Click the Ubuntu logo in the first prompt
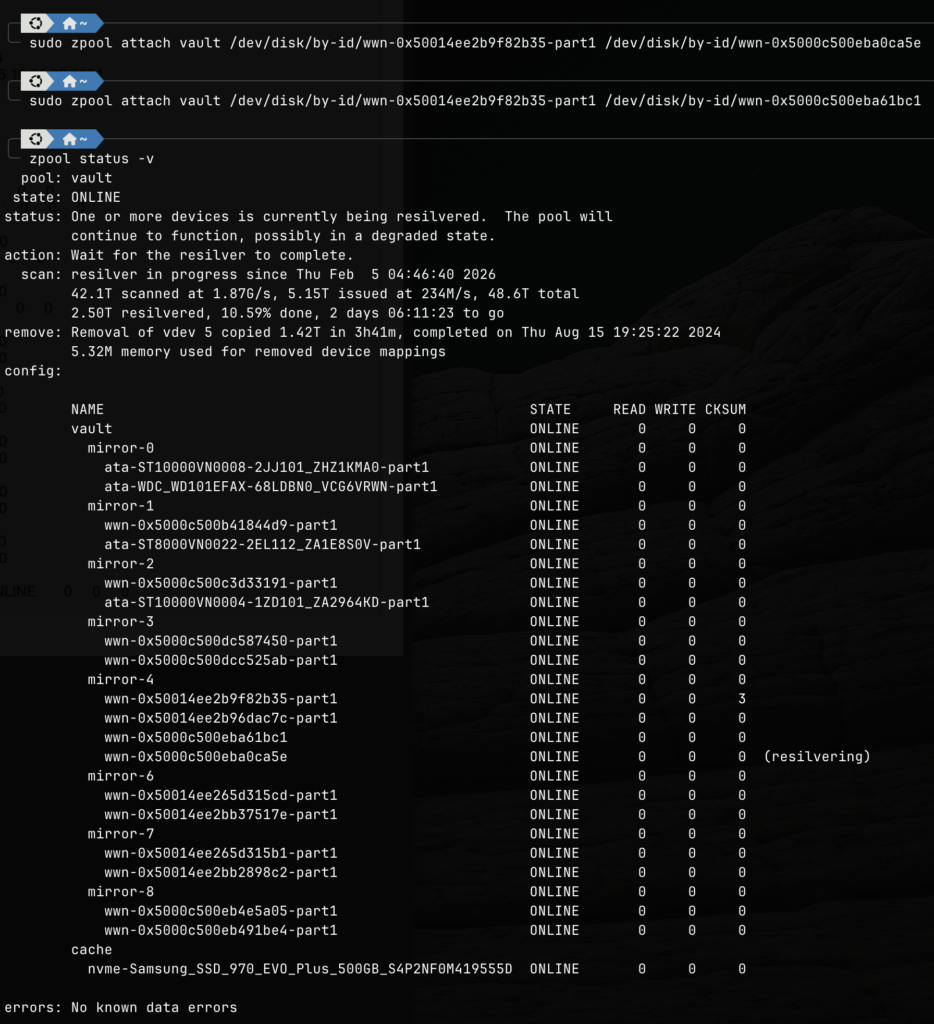The image size is (934, 1024). click(x=36, y=22)
